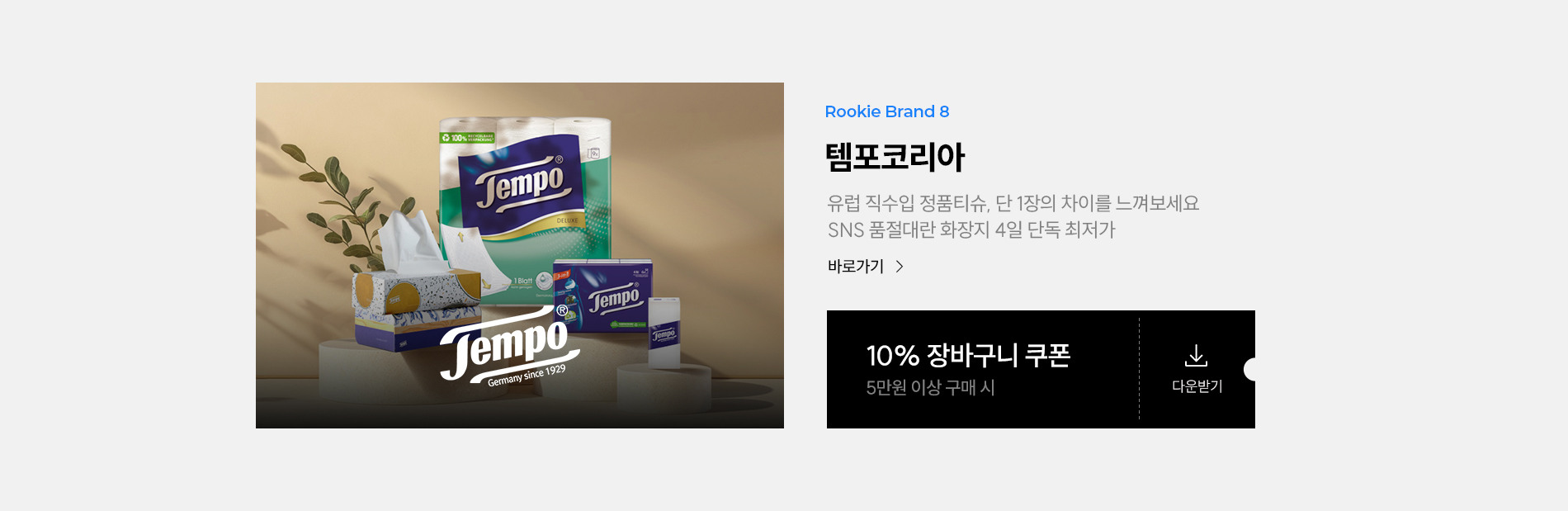Select the Rookie Brand 8 label
Screen dimensions: 1568x511
(887, 111)
